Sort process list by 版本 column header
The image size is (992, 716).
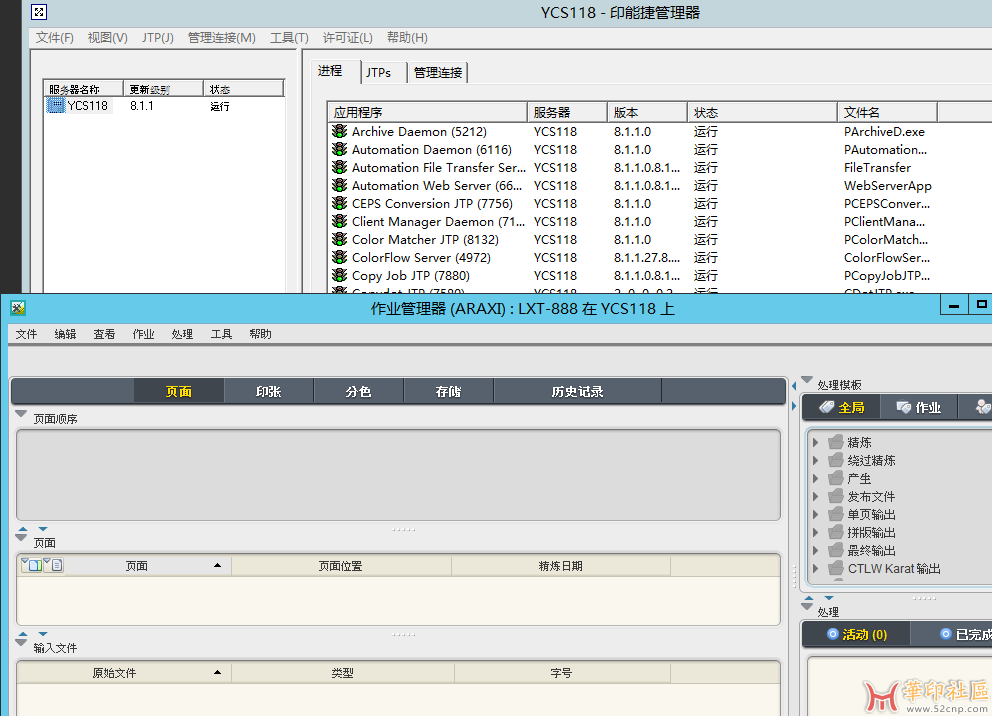coord(647,113)
